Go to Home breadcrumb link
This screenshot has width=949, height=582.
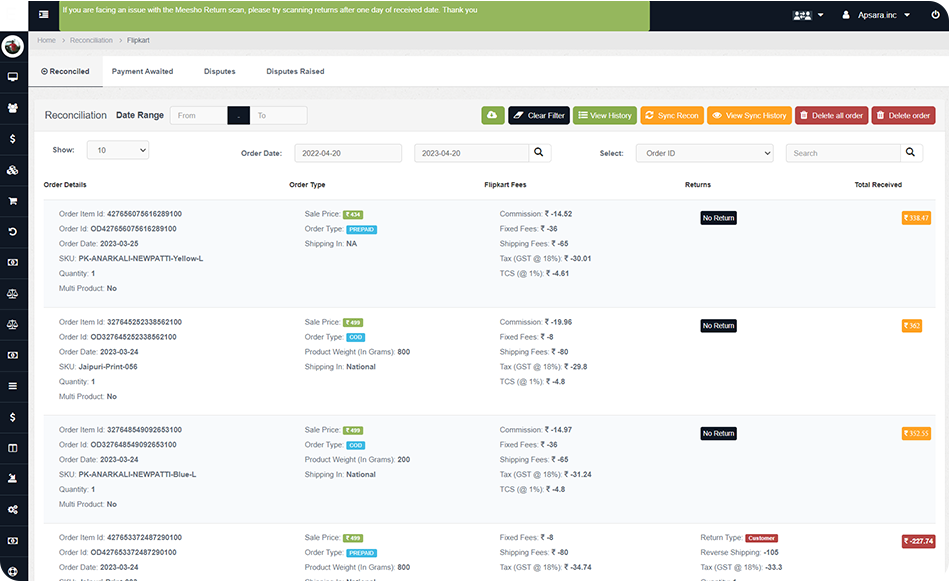click(x=46, y=40)
